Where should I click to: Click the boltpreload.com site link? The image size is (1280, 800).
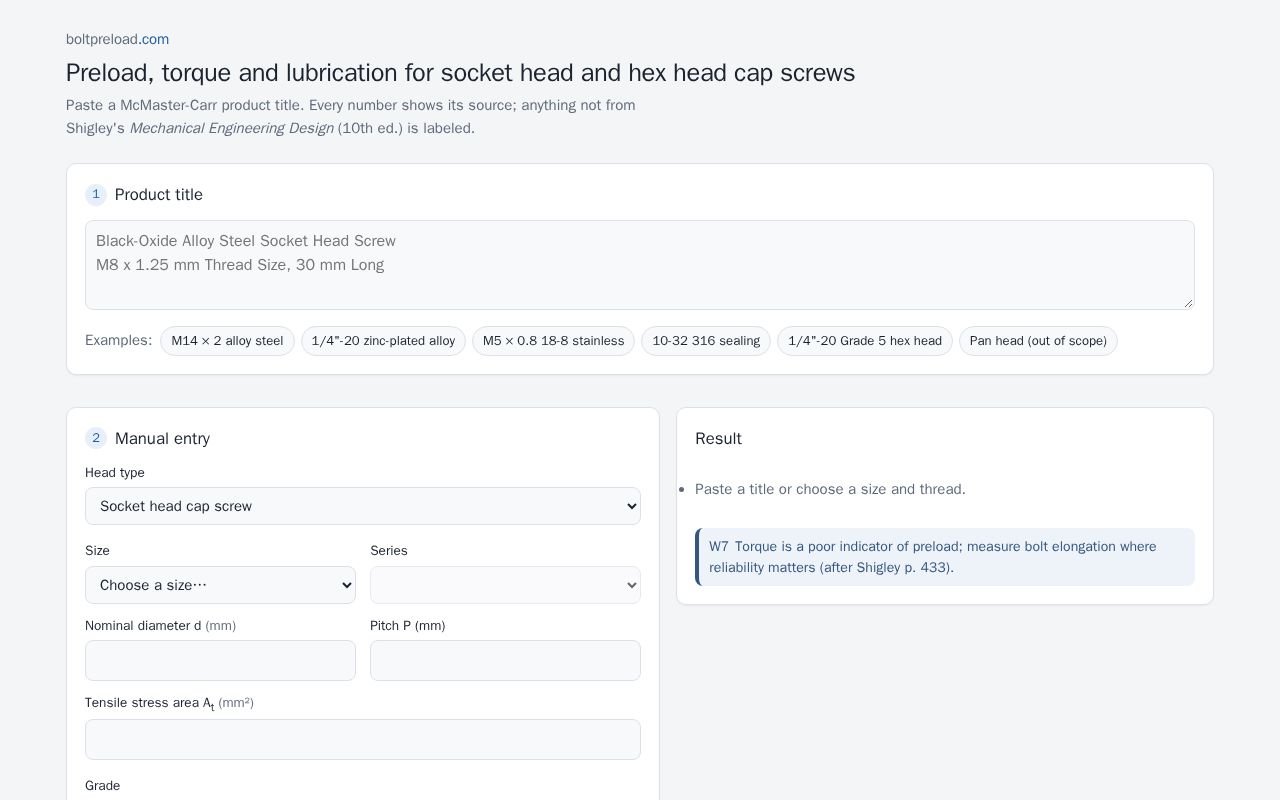point(117,39)
